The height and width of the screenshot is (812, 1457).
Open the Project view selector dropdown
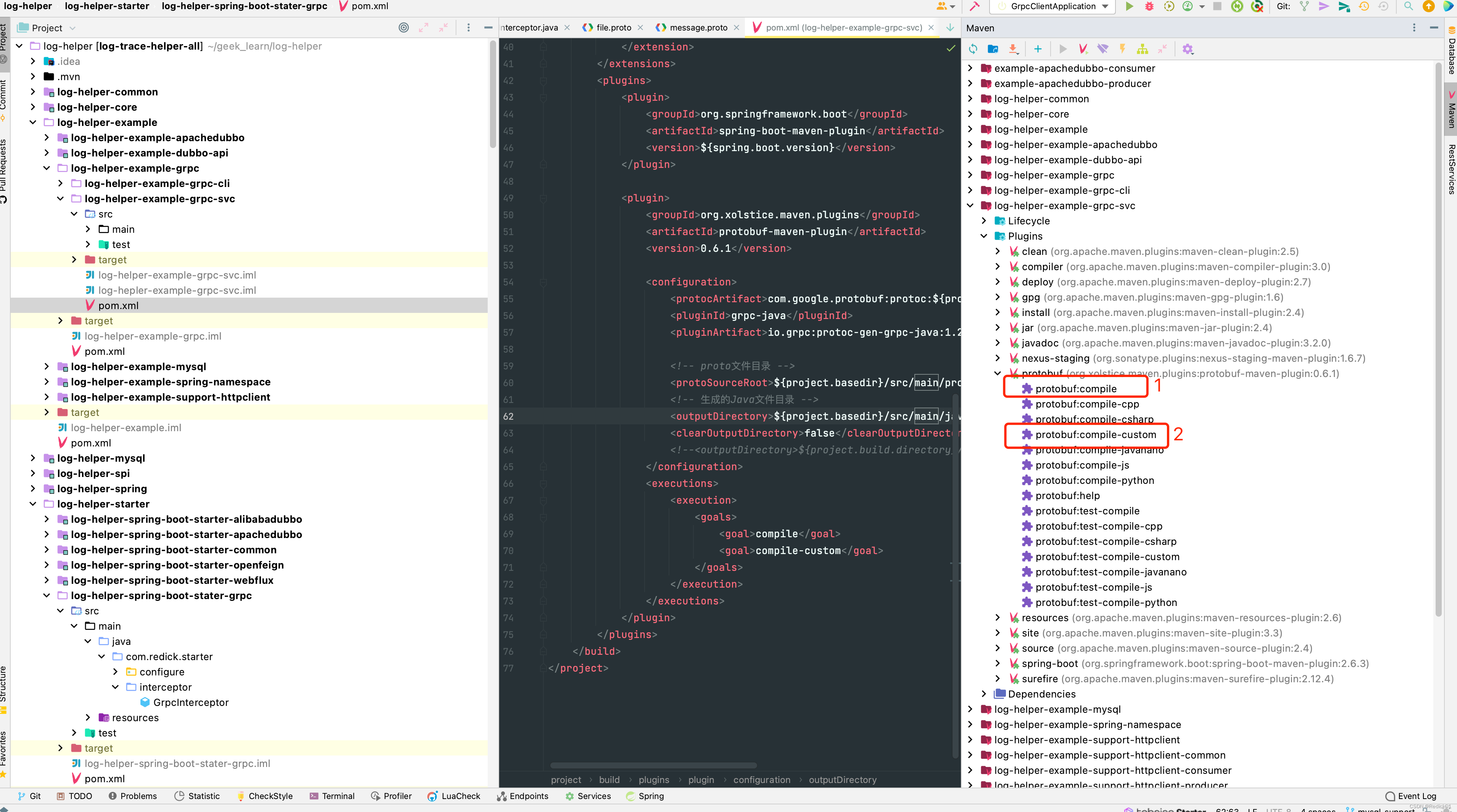click(x=47, y=28)
